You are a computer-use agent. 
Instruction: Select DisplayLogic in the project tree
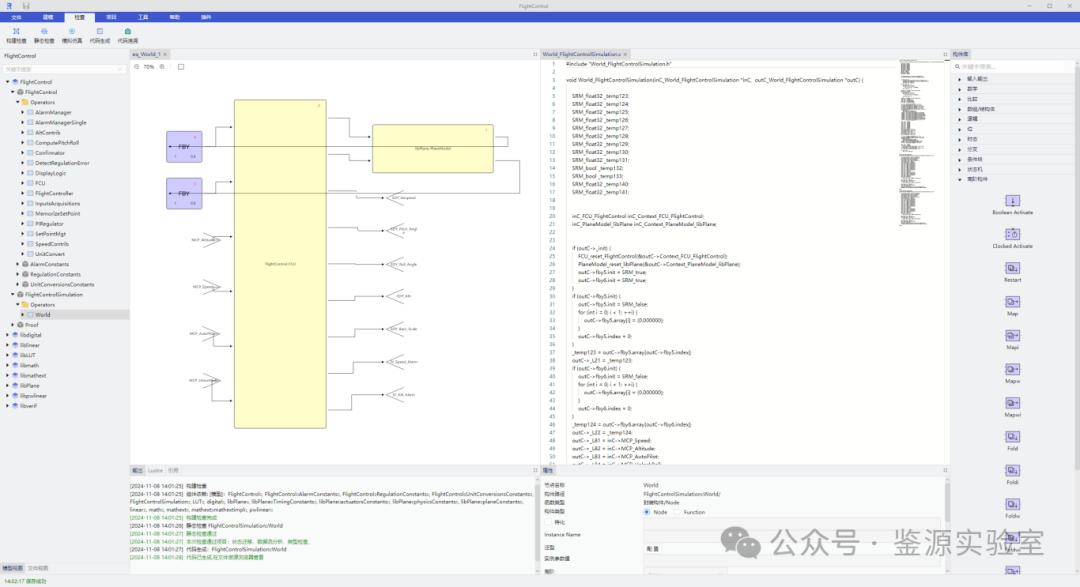click(50, 173)
